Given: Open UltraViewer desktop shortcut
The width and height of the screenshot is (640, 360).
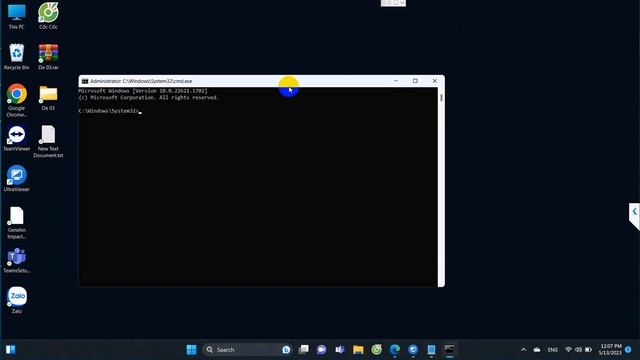Looking at the screenshot, I should pyautogui.click(x=16, y=178).
